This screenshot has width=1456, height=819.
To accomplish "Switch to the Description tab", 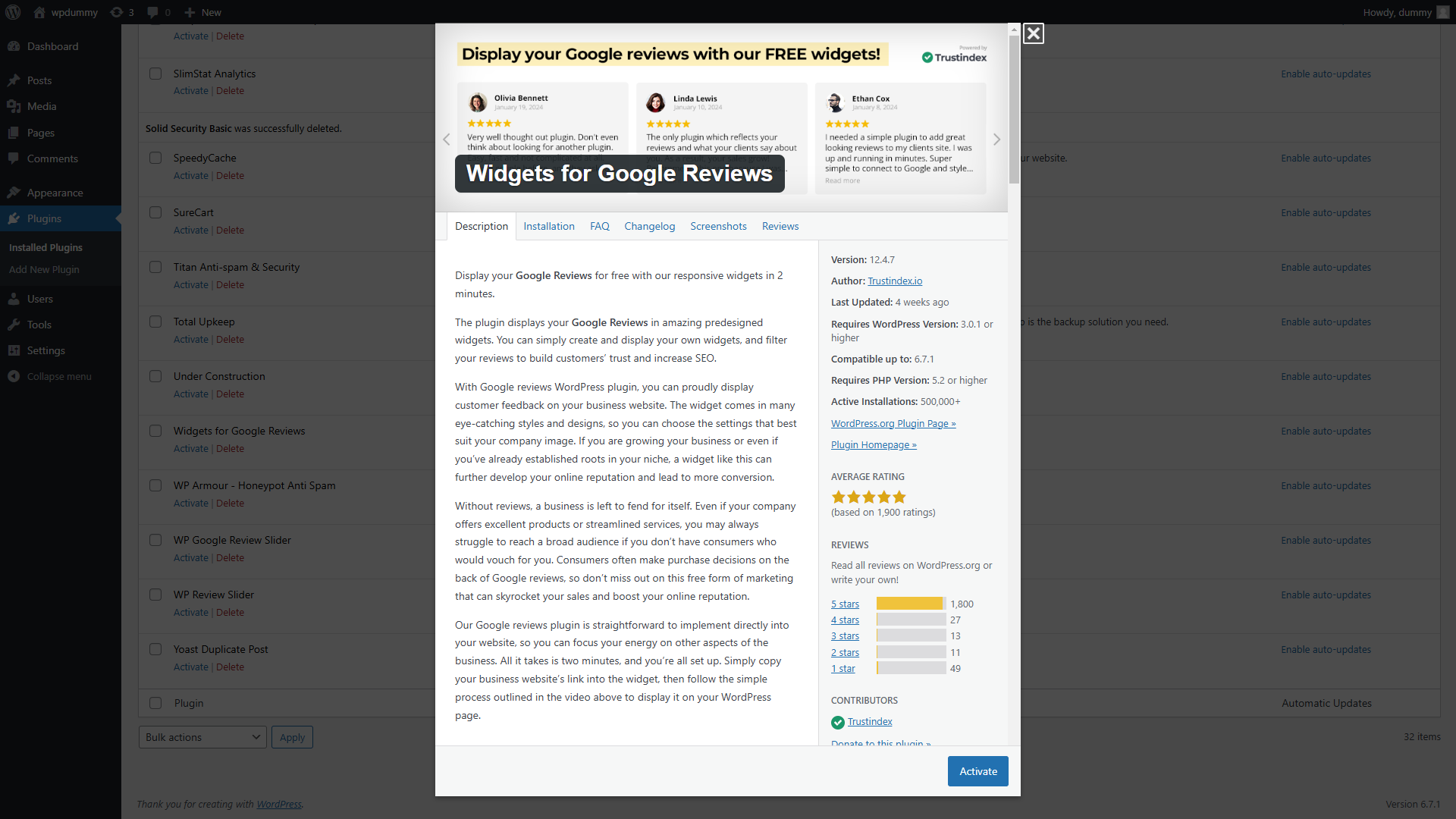I will pos(482,226).
